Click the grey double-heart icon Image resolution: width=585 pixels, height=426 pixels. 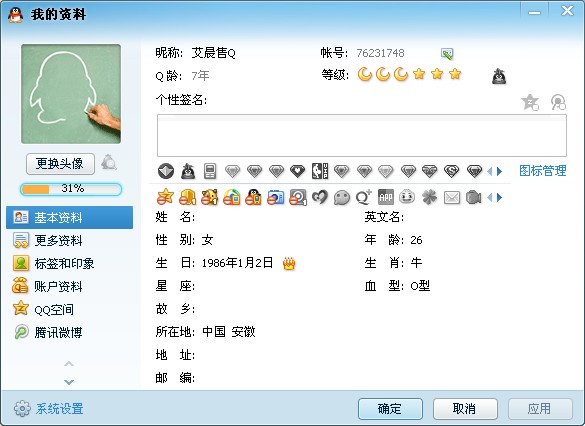click(320, 197)
